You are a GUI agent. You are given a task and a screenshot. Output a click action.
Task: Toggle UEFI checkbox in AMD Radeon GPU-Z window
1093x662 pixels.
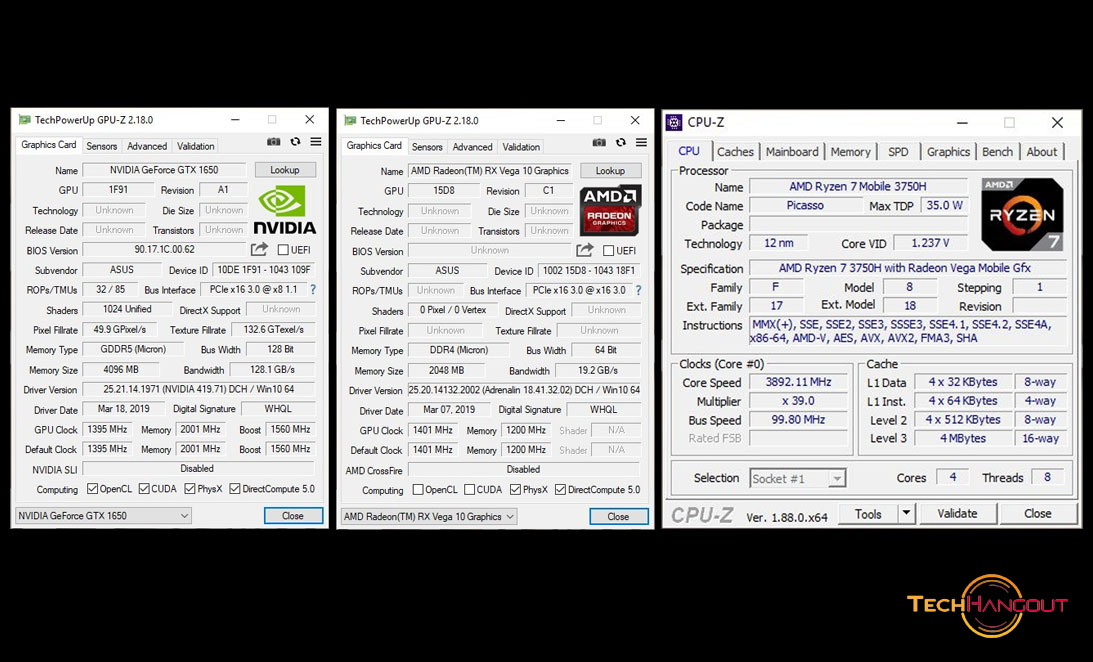[609, 250]
